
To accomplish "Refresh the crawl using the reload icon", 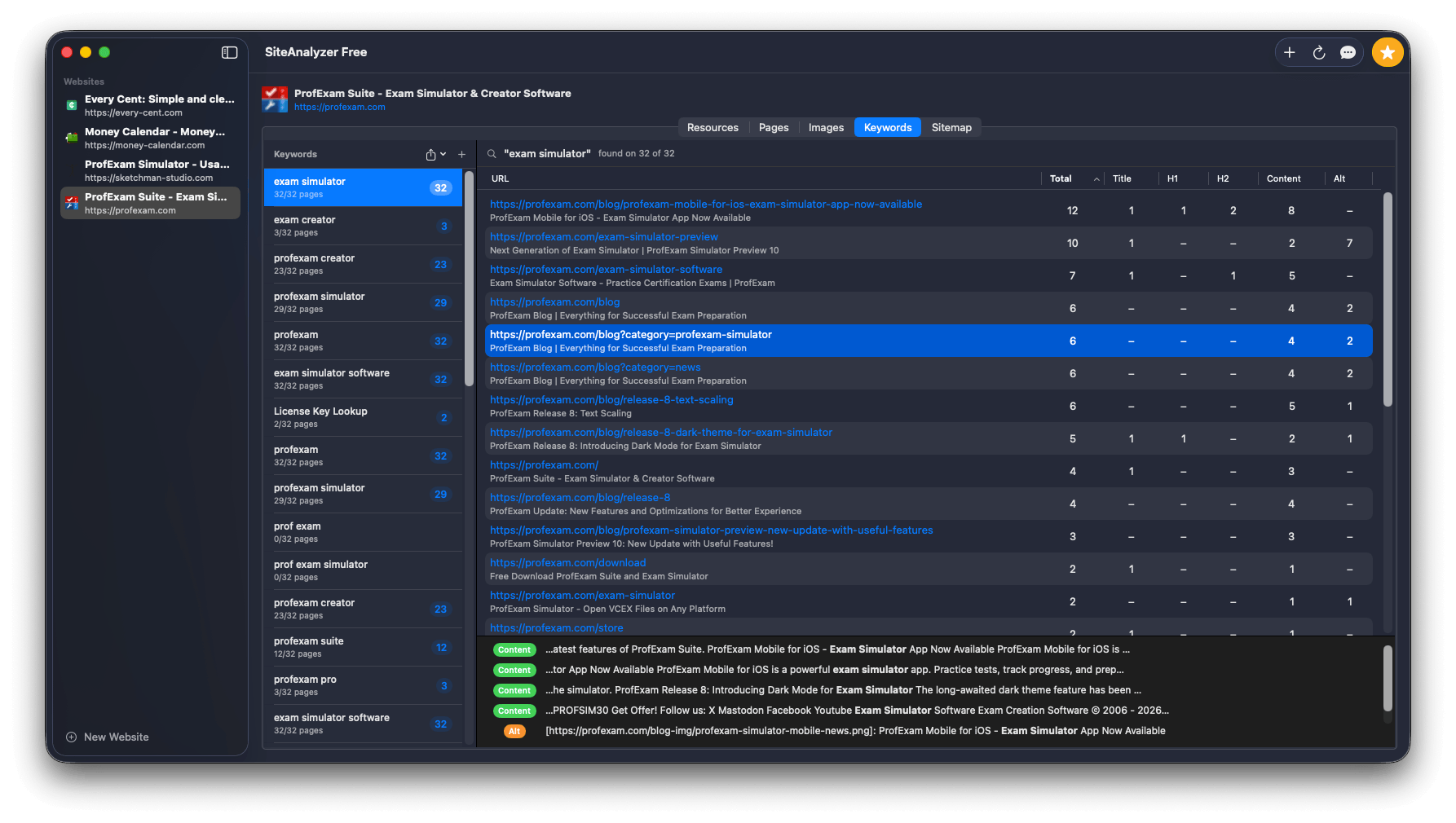I will (x=1319, y=52).
